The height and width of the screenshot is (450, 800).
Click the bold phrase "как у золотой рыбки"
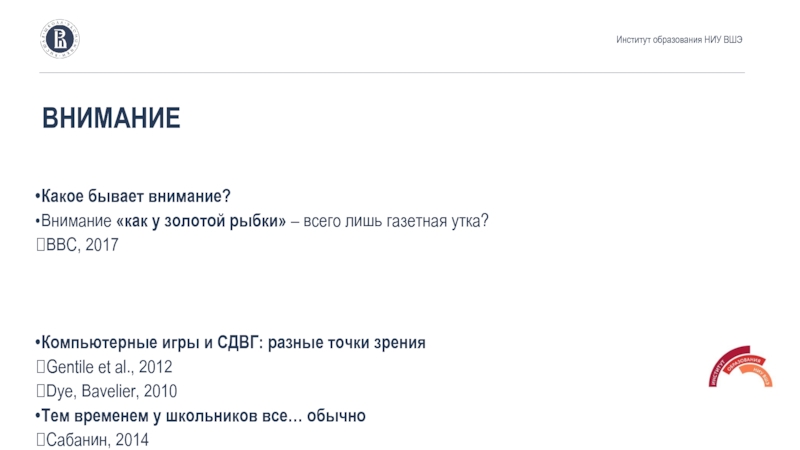(201, 220)
